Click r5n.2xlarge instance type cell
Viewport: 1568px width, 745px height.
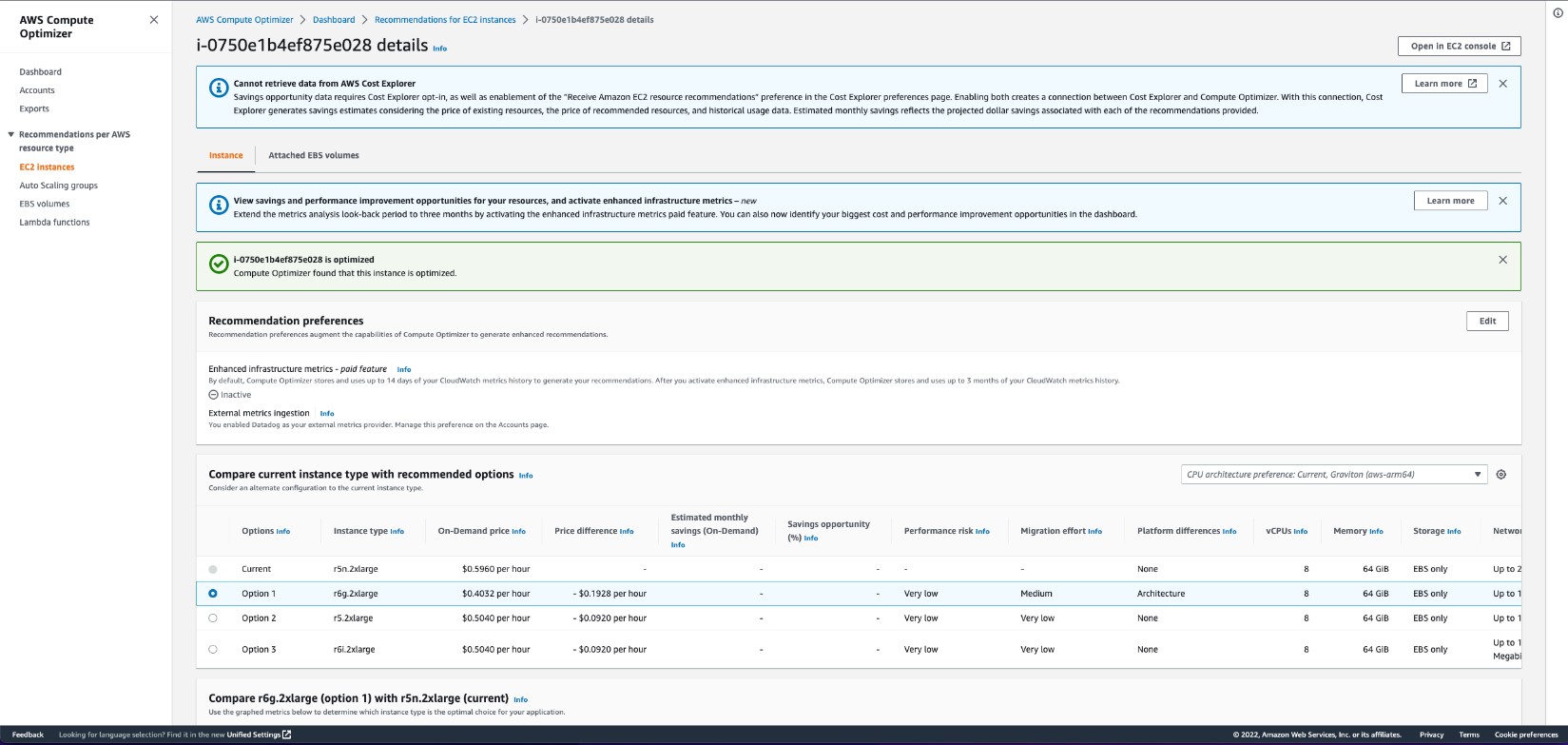click(356, 569)
